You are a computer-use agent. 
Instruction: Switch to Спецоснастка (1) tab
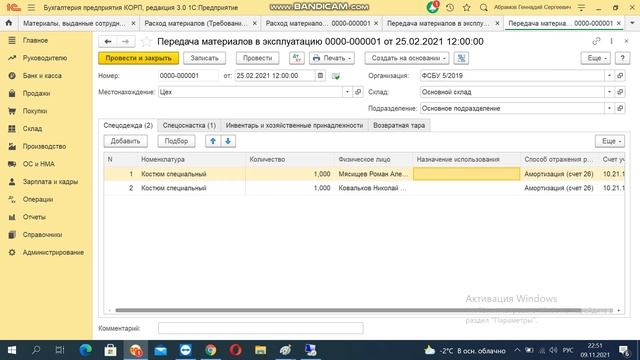click(189, 125)
